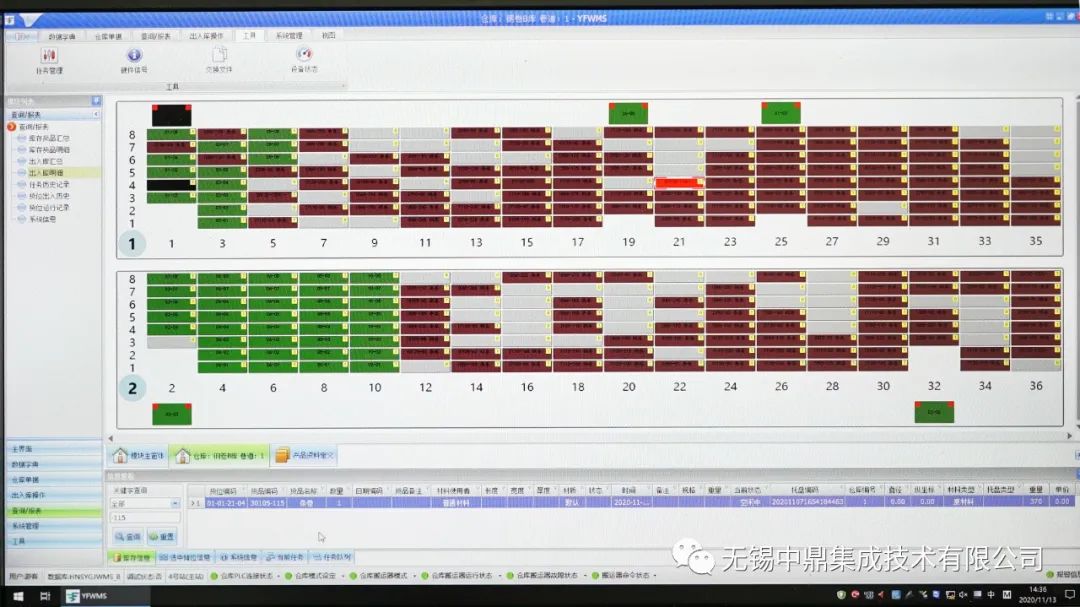Click the keyword input field containing 115
The image size is (1080, 607).
tap(144, 518)
